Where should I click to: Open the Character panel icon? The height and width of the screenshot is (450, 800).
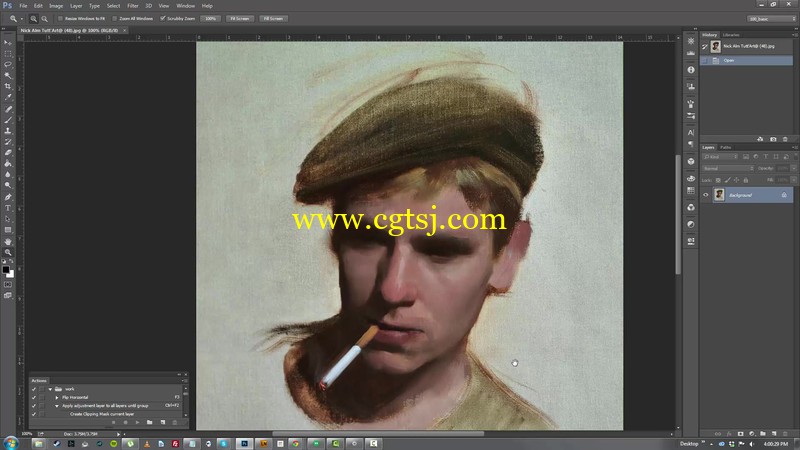[691, 133]
